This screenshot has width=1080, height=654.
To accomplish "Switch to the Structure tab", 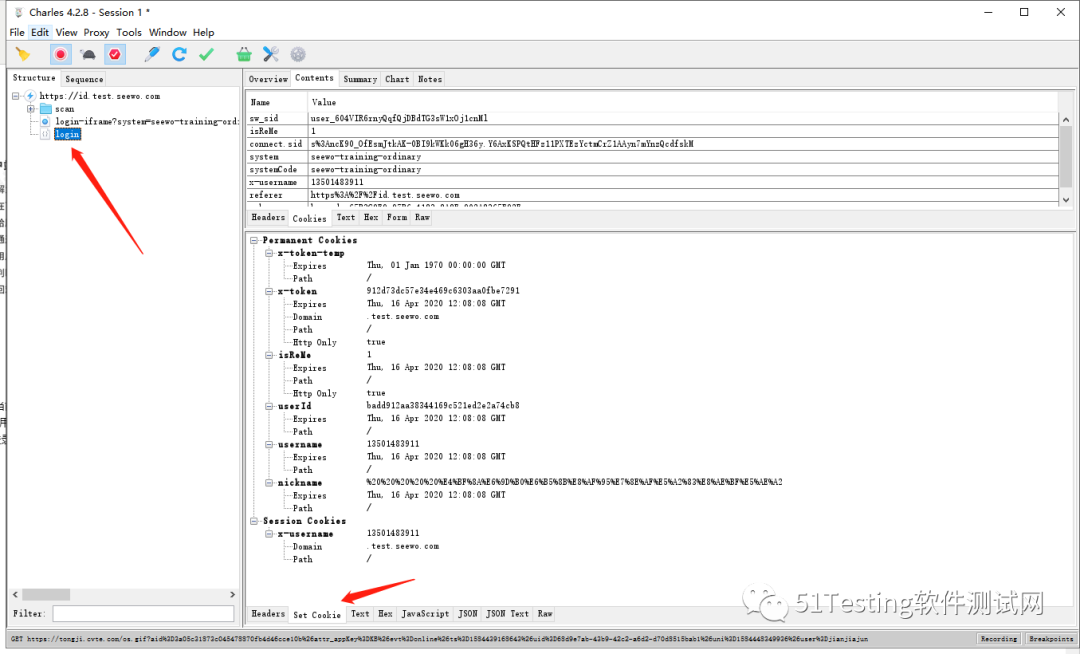I will [34, 78].
